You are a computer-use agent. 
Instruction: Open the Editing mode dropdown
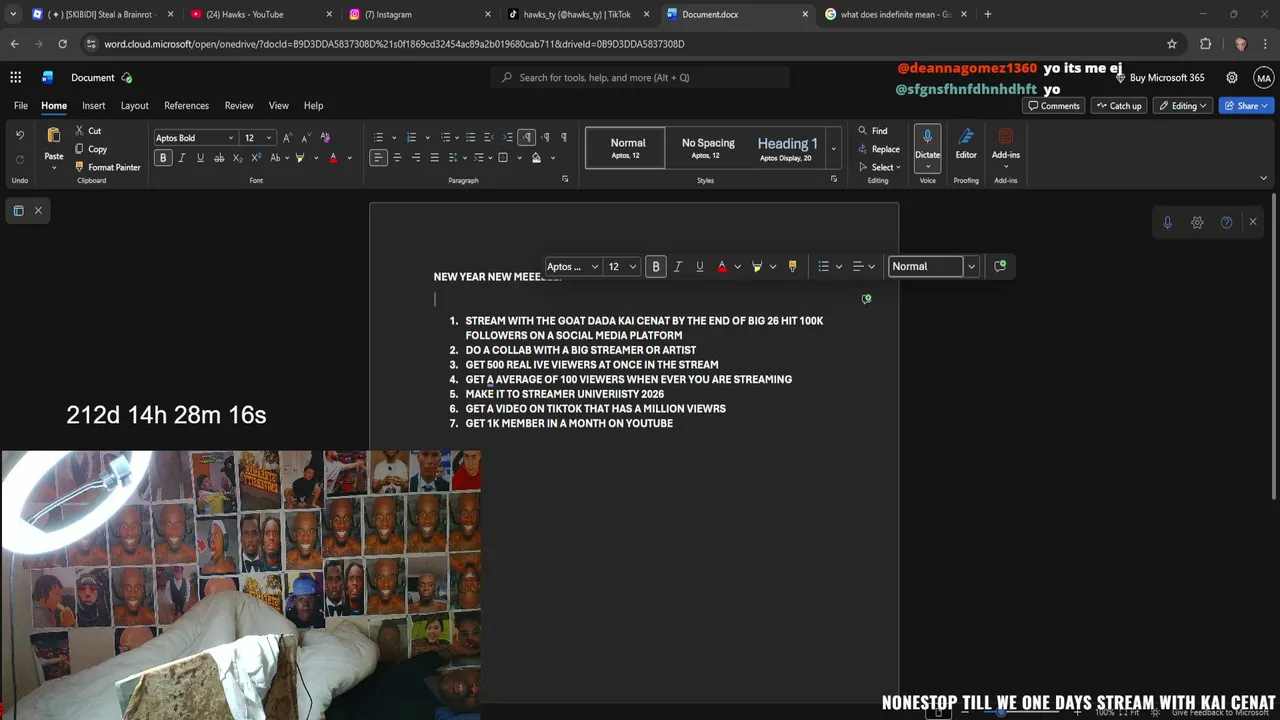point(1184,105)
